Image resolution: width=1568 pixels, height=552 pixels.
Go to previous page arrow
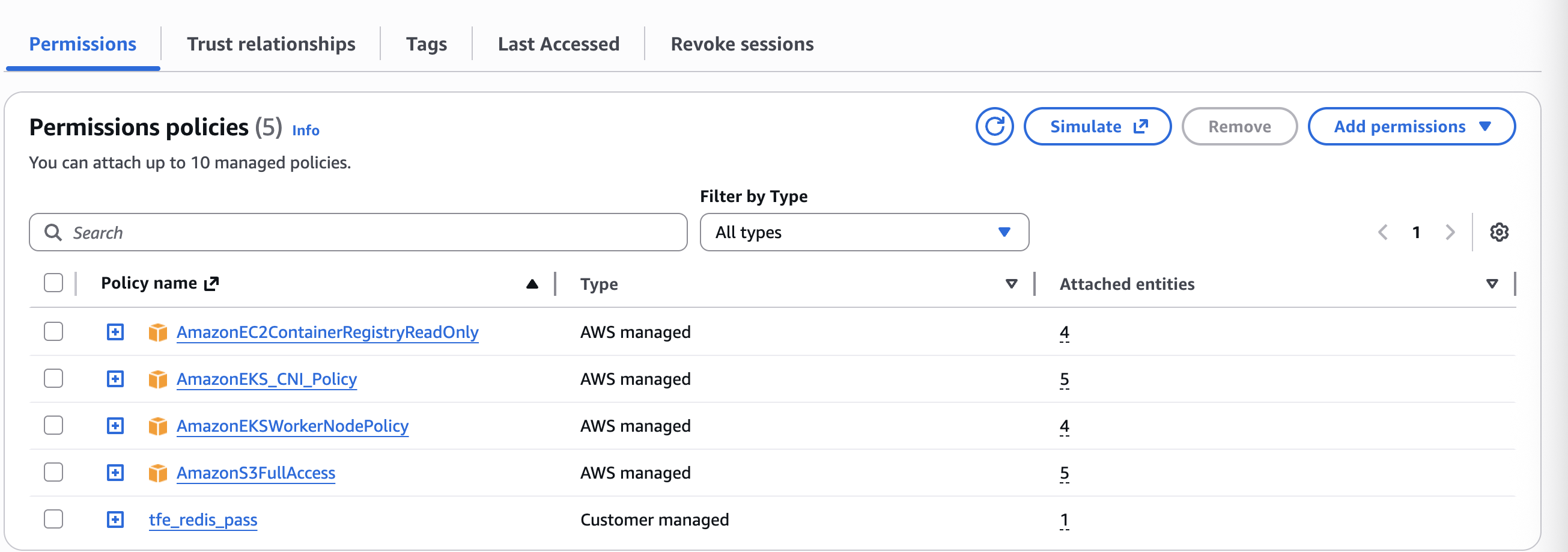click(x=1383, y=232)
